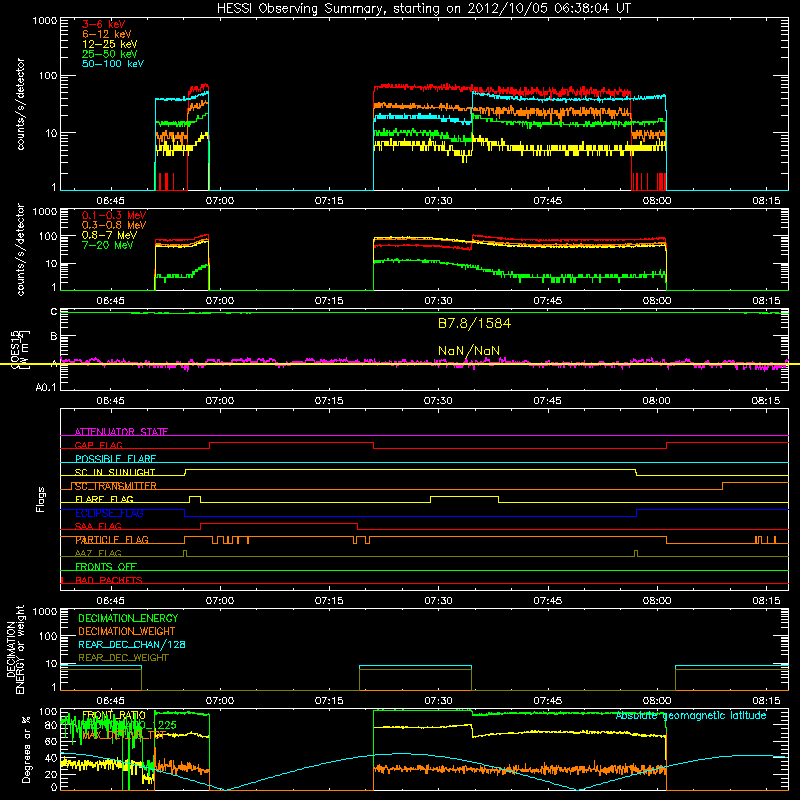Click the 07:30 tick under the keV panel

coord(438,201)
